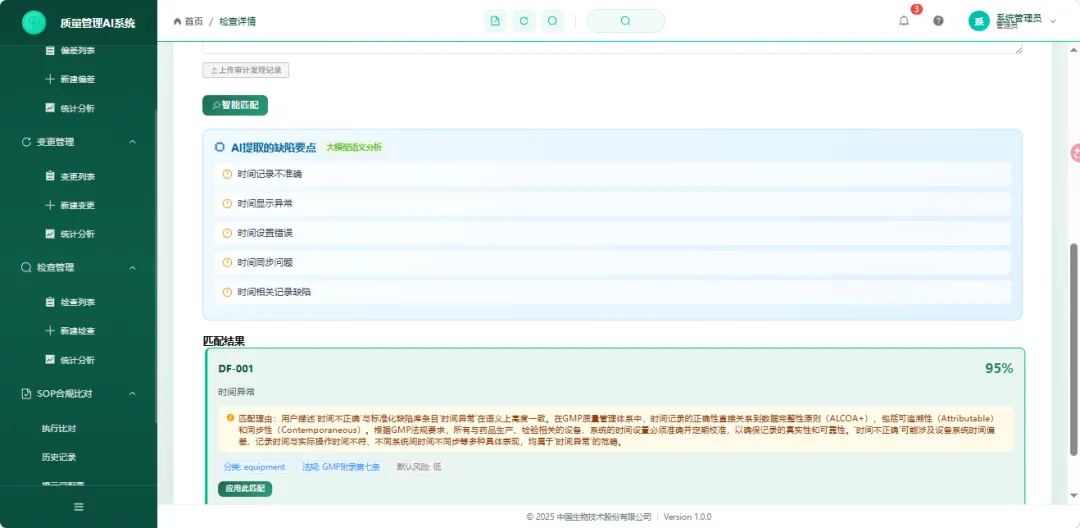
Task: Click the SOP合规比对 section icon
Action: click(27, 394)
